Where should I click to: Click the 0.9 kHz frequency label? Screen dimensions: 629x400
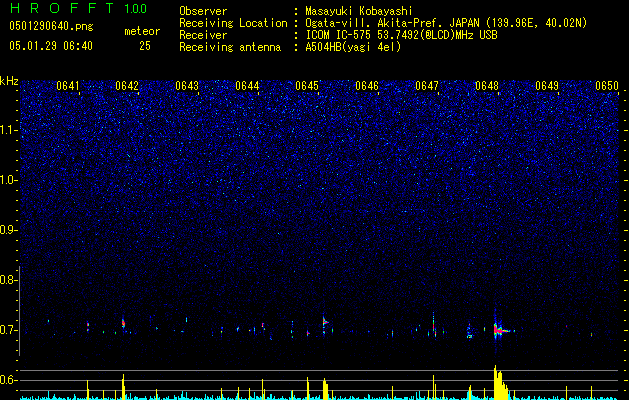(x=8, y=230)
